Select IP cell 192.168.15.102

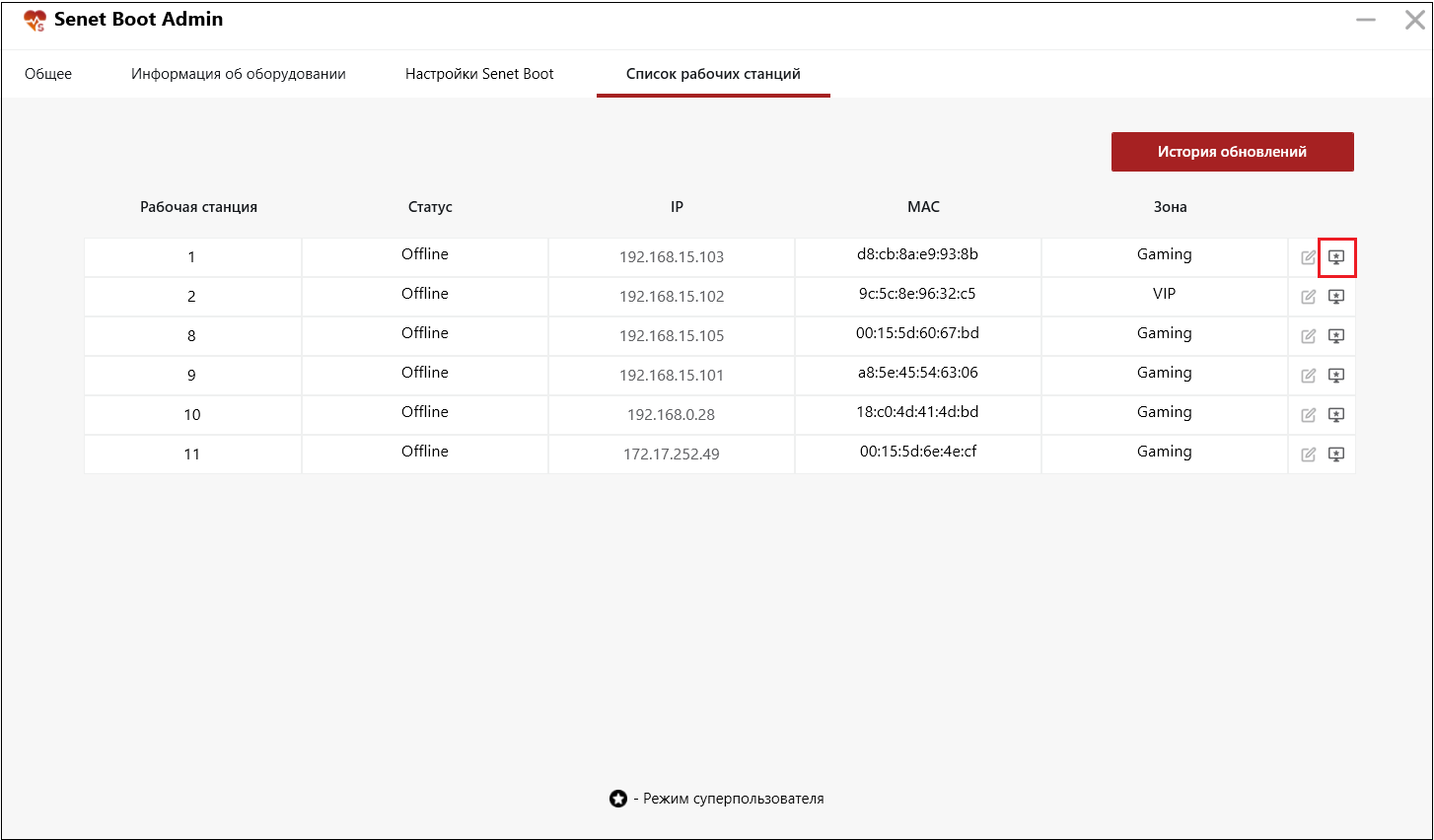pyautogui.click(x=672, y=297)
